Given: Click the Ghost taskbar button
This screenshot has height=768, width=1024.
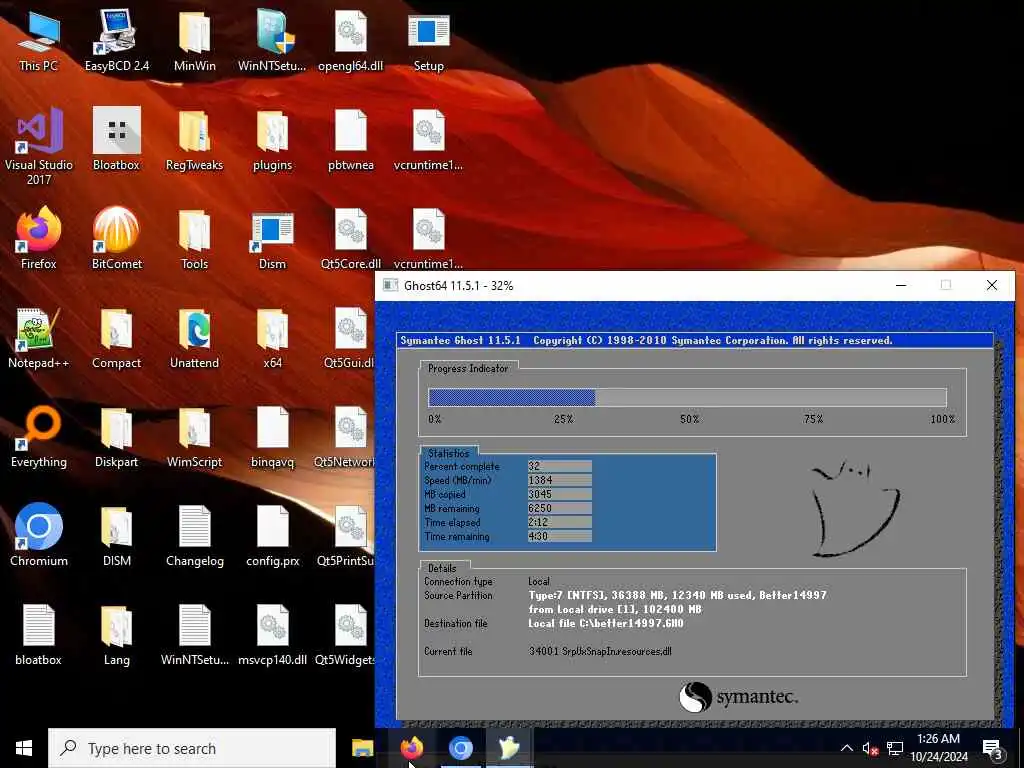Looking at the screenshot, I should pos(509,748).
